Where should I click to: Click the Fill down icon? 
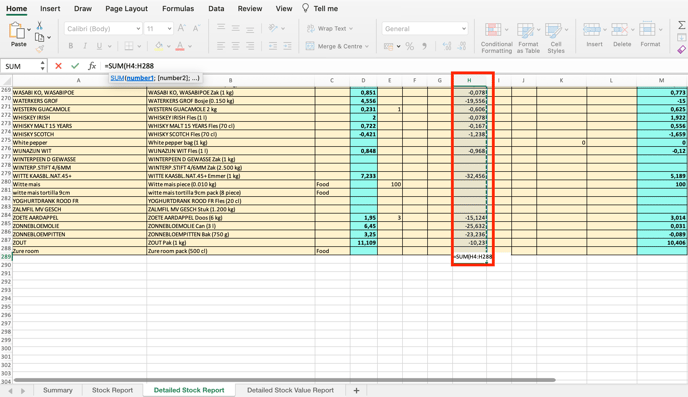coord(681,38)
